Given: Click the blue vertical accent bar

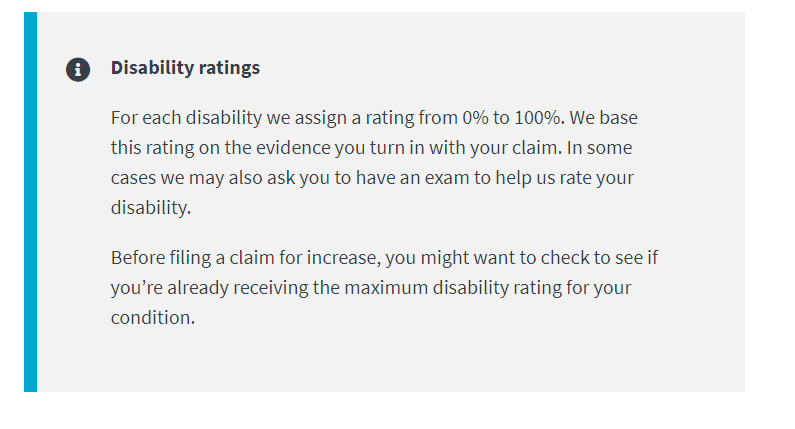Looking at the screenshot, I should coord(30,202).
